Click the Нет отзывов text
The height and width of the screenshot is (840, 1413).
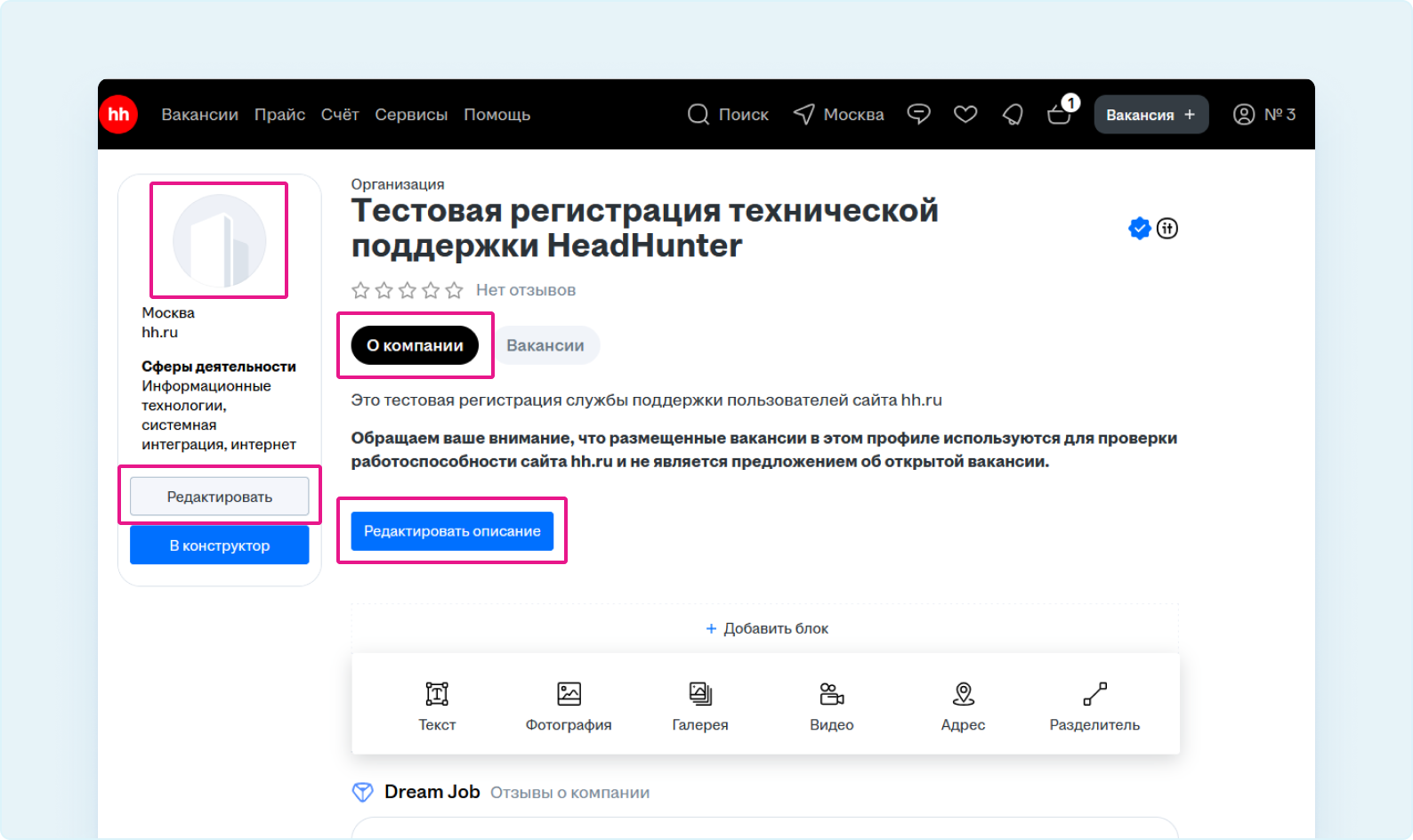pyautogui.click(x=526, y=290)
